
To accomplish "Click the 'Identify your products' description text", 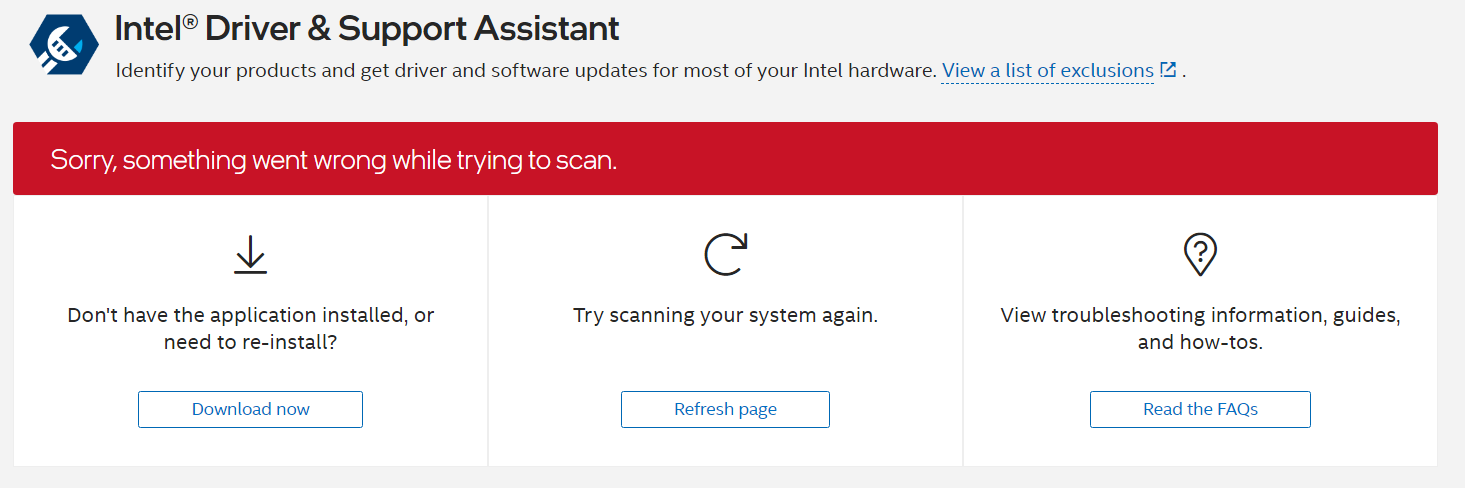I will click(x=526, y=71).
